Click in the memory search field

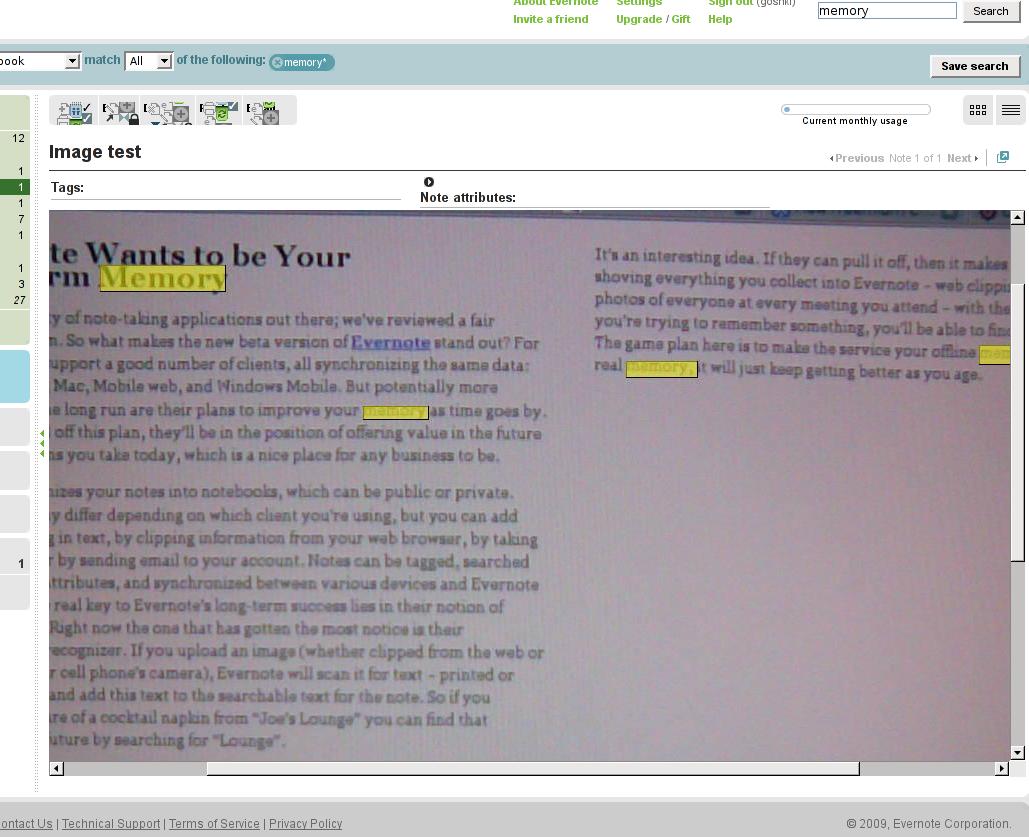click(x=887, y=11)
